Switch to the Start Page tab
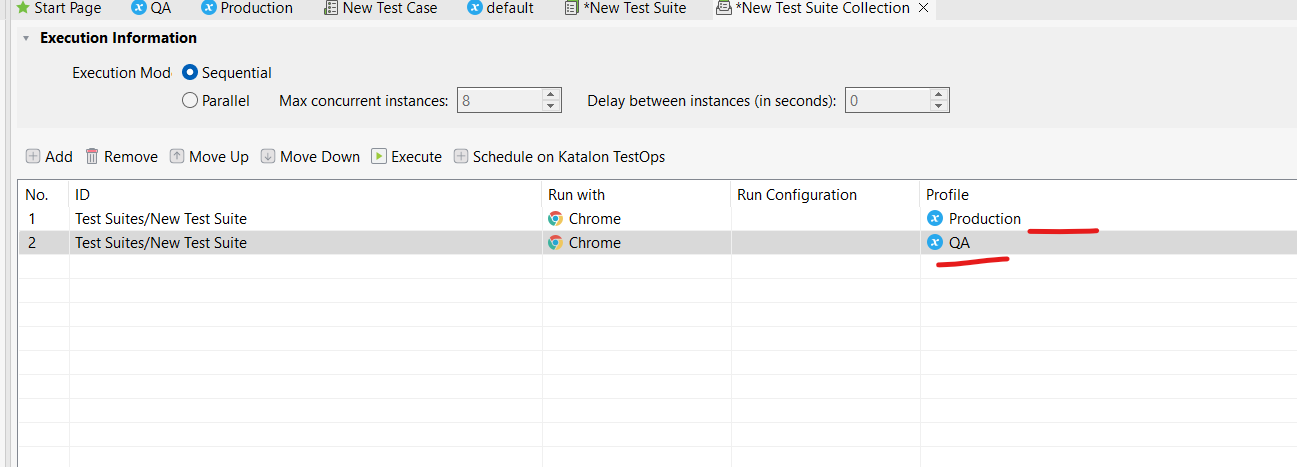Viewport: 1297px width, 467px height. point(58,8)
